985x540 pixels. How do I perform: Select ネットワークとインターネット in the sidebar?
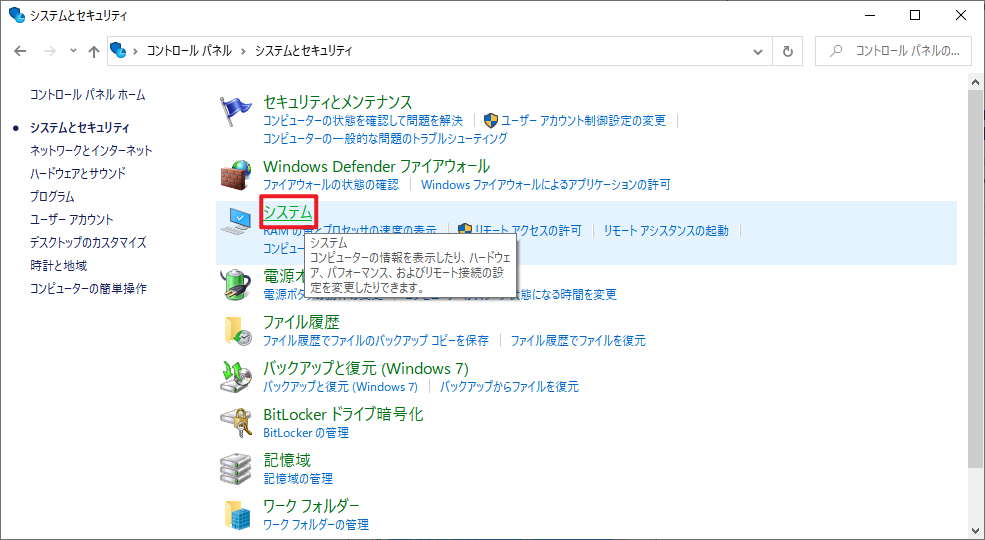[x=91, y=151]
